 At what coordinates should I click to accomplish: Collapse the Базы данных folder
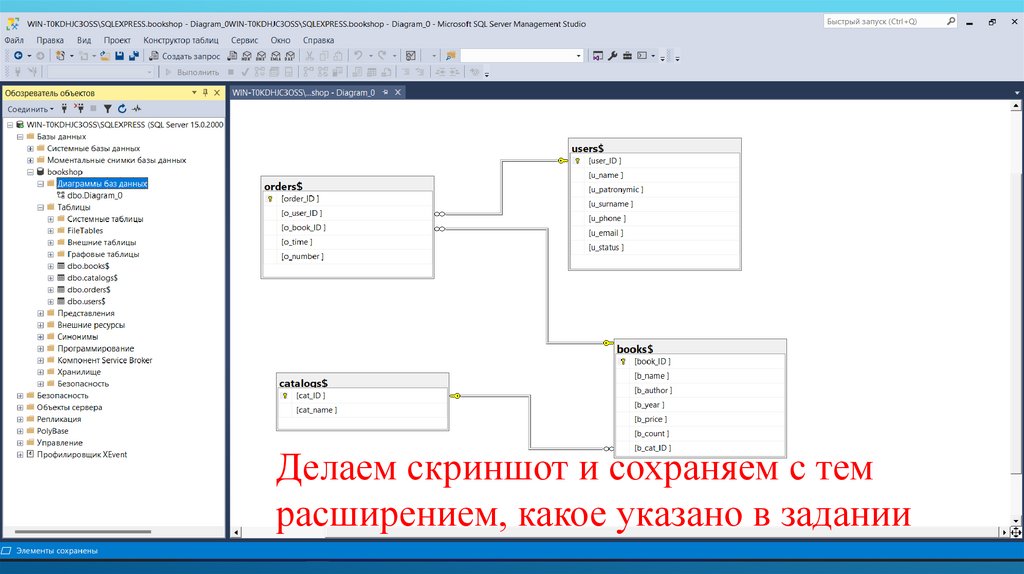click(x=20, y=136)
